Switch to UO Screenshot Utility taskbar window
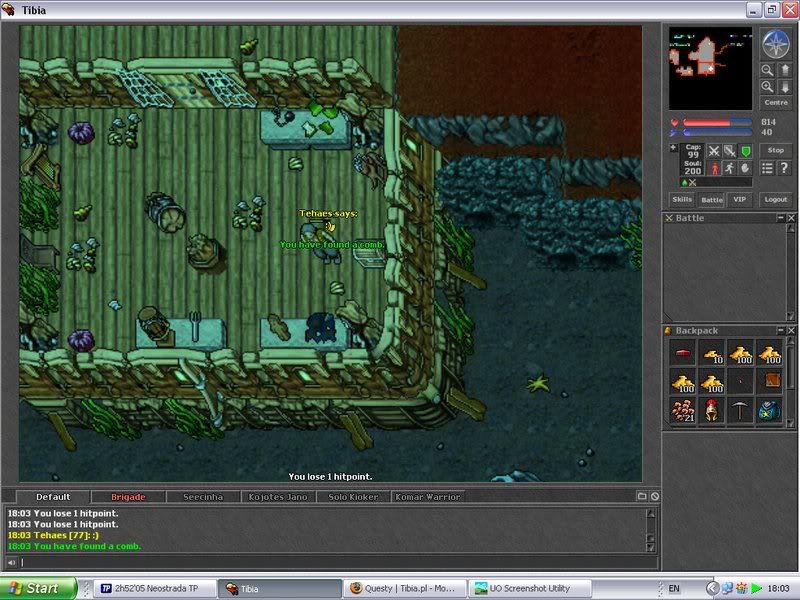The height and width of the screenshot is (600, 800). tap(530, 588)
